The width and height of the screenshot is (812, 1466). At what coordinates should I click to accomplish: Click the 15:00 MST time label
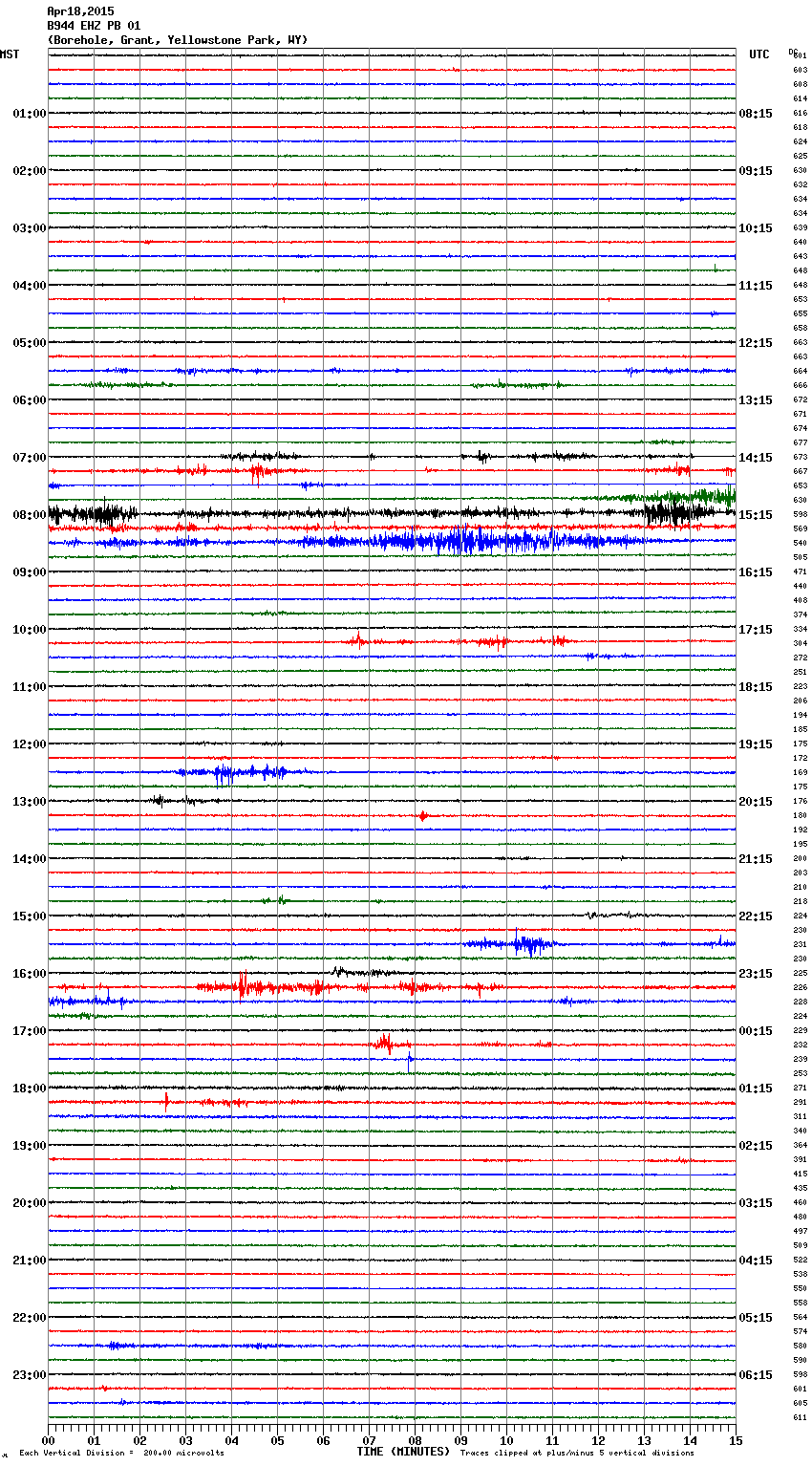[30, 916]
